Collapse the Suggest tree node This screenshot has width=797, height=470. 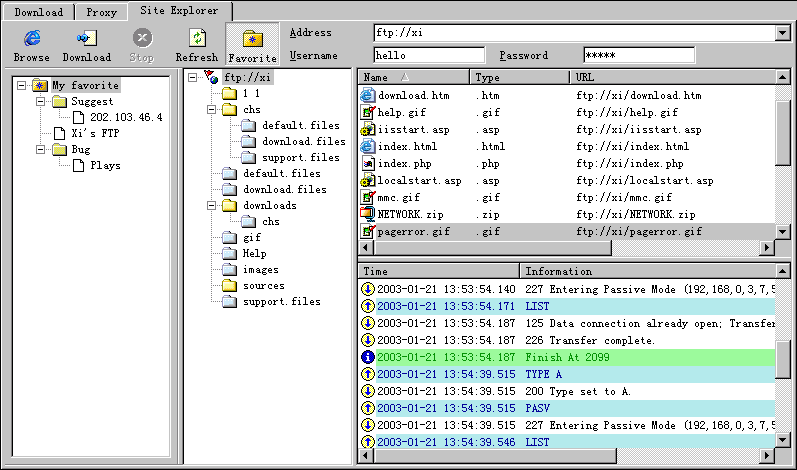click(x=40, y=102)
